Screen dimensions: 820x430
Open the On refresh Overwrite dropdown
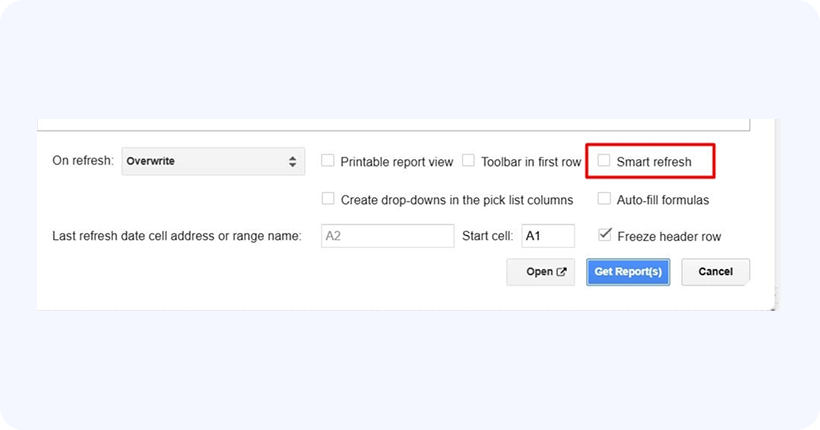[211, 161]
